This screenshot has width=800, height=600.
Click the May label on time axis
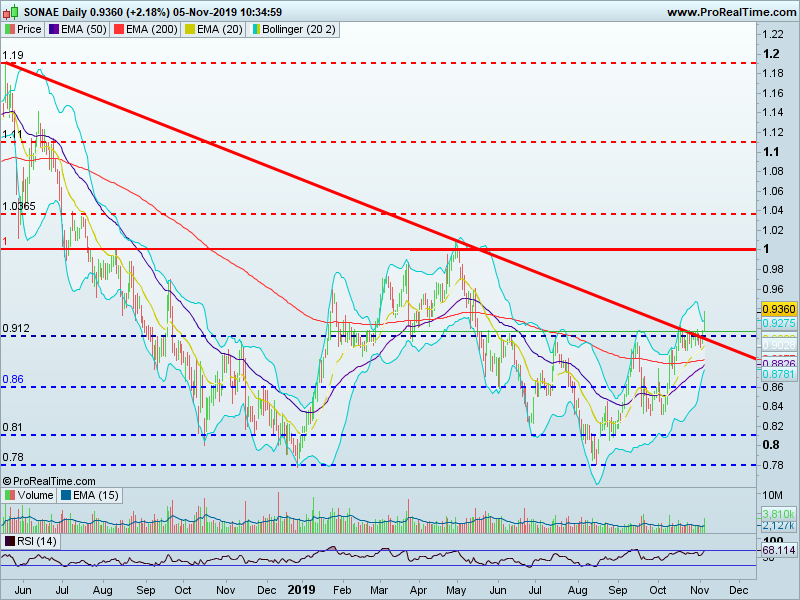tap(456, 590)
